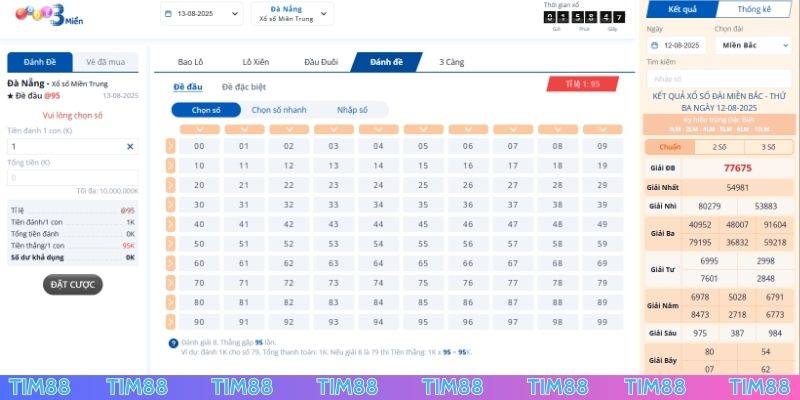Click the question mark help icon
The width and height of the screenshot is (800, 400).
tap(174, 343)
